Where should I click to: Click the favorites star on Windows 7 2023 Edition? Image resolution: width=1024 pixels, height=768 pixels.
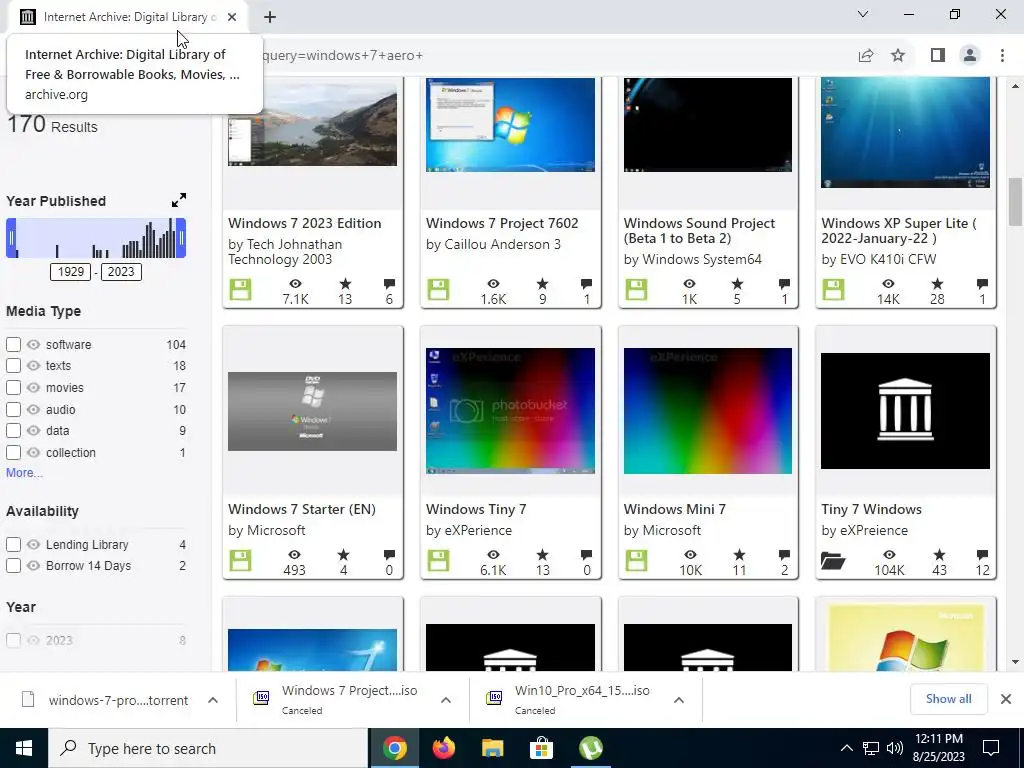[345, 283]
